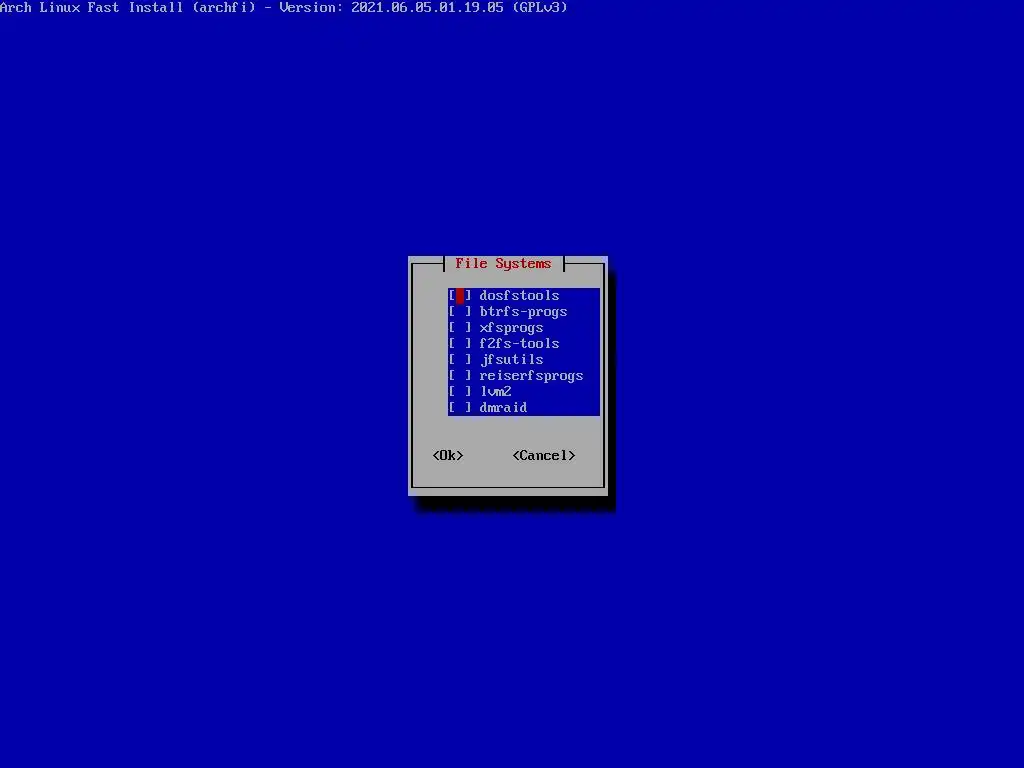The height and width of the screenshot is (768, 1024).
Task: Click the xfsprogs label text
Action: tap(511, 328)
